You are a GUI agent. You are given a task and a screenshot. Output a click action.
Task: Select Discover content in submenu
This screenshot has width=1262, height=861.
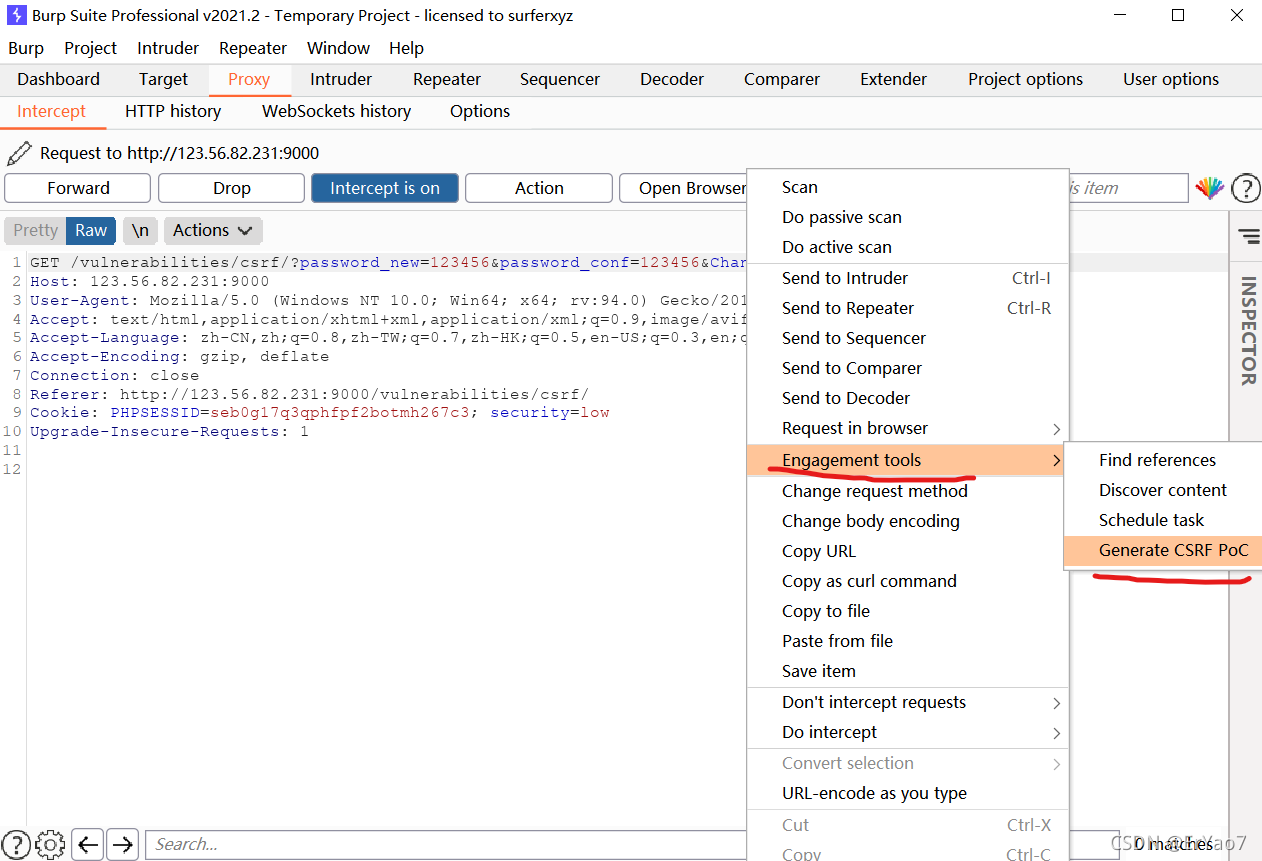point(1163,490)
